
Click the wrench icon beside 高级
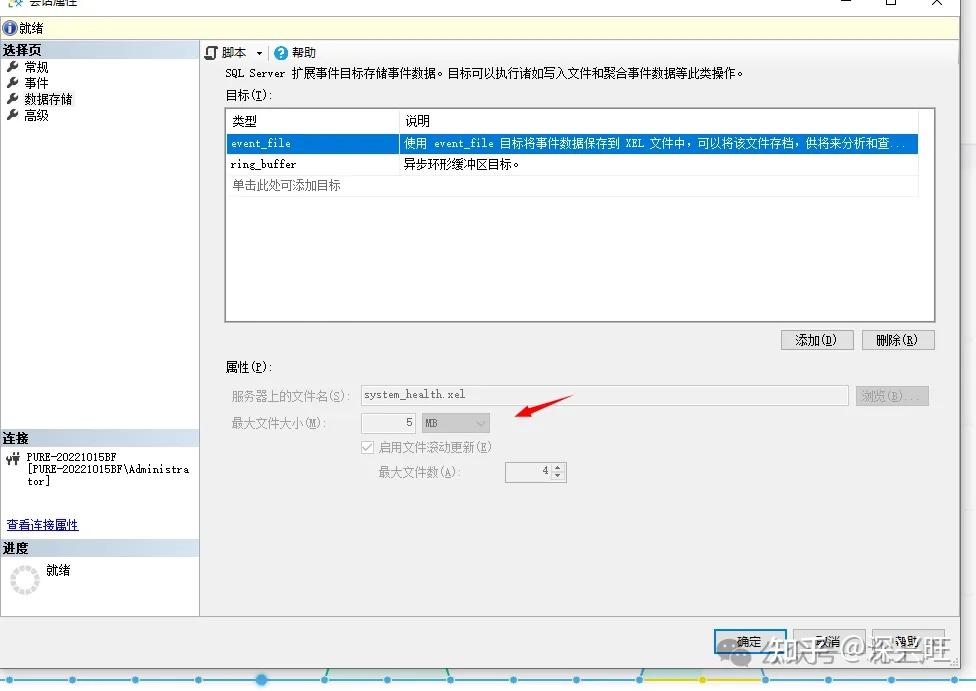click(12, 115)
